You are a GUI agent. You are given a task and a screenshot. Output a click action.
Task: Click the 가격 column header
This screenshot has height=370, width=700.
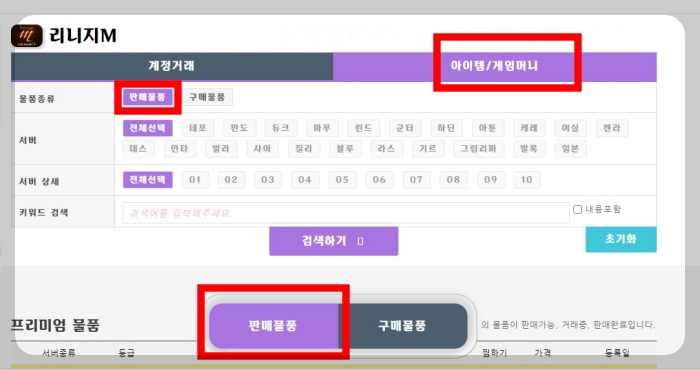[542, 353]
